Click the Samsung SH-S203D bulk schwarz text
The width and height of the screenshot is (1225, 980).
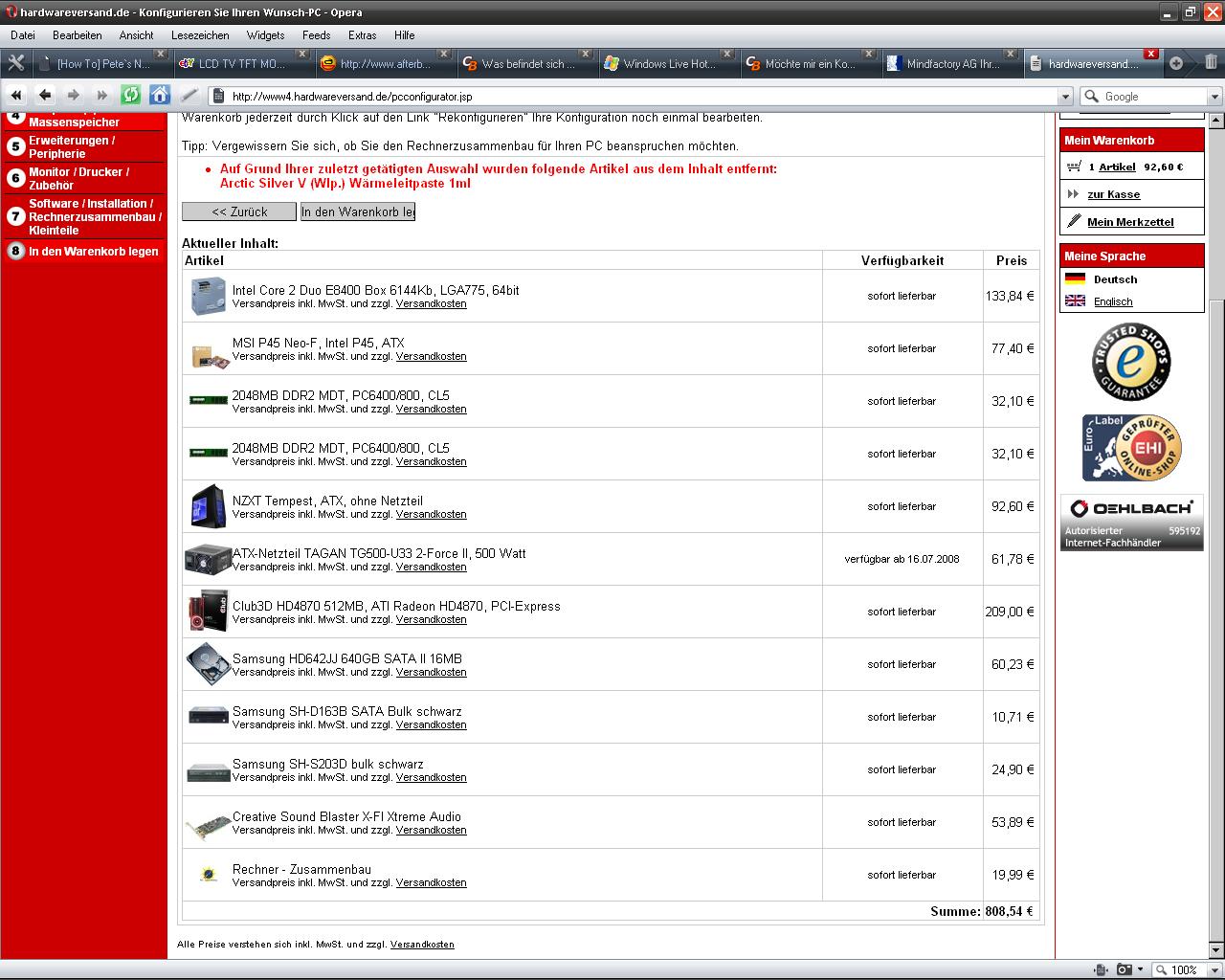pyautogui.click(x=327, y=764)
